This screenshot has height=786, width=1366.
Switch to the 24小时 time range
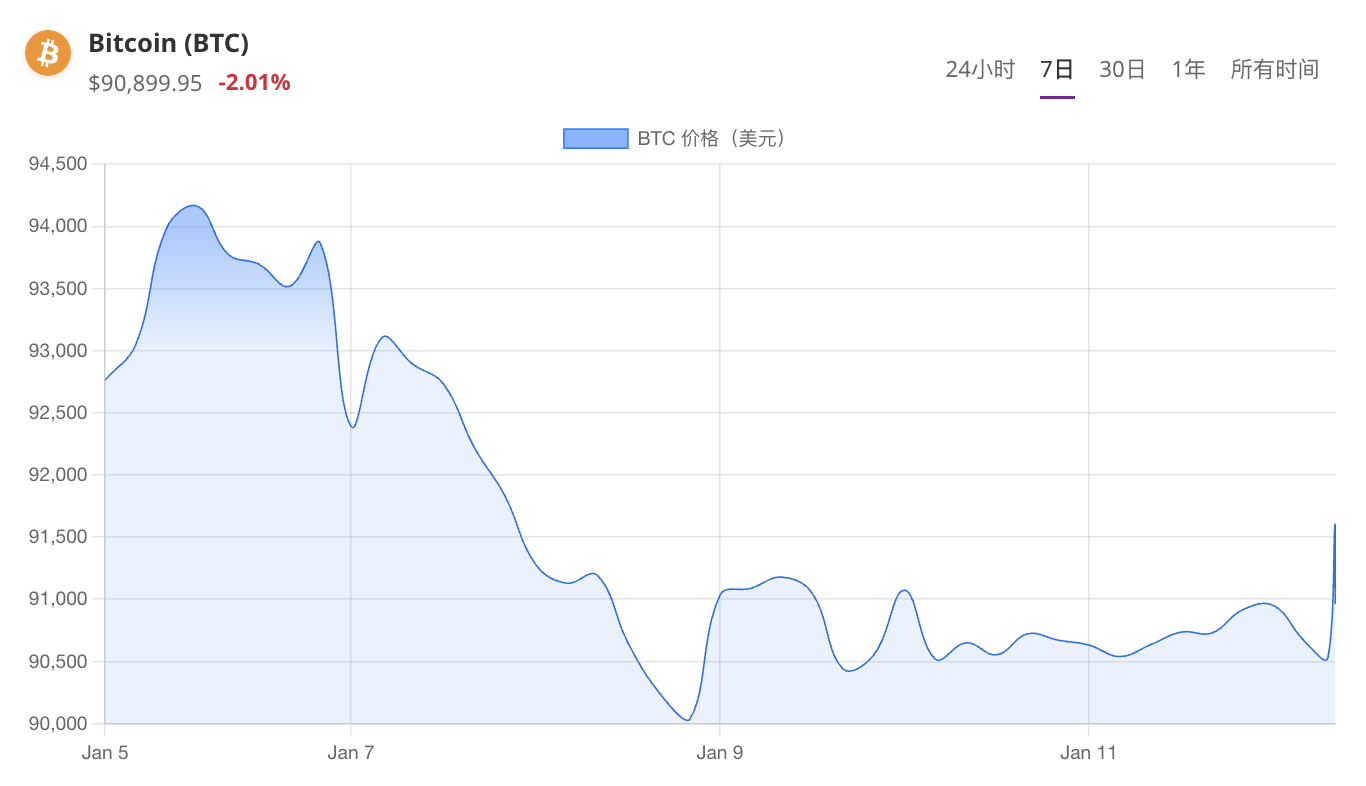[980, 69]
